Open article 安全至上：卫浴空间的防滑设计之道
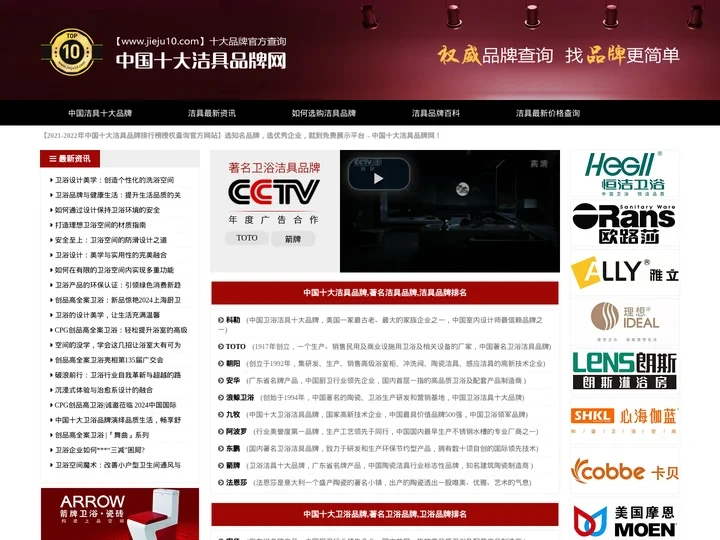720x540 pixels. point(111,240)
